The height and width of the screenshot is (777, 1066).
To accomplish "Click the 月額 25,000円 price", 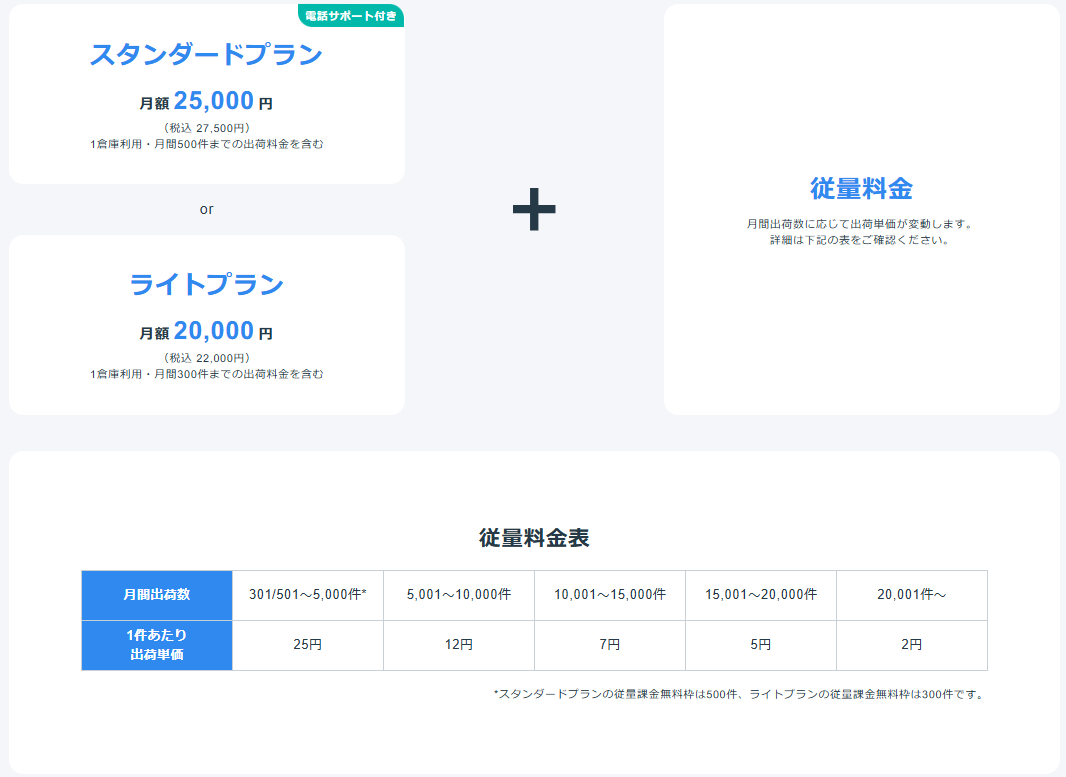I will tap(206, 101).
